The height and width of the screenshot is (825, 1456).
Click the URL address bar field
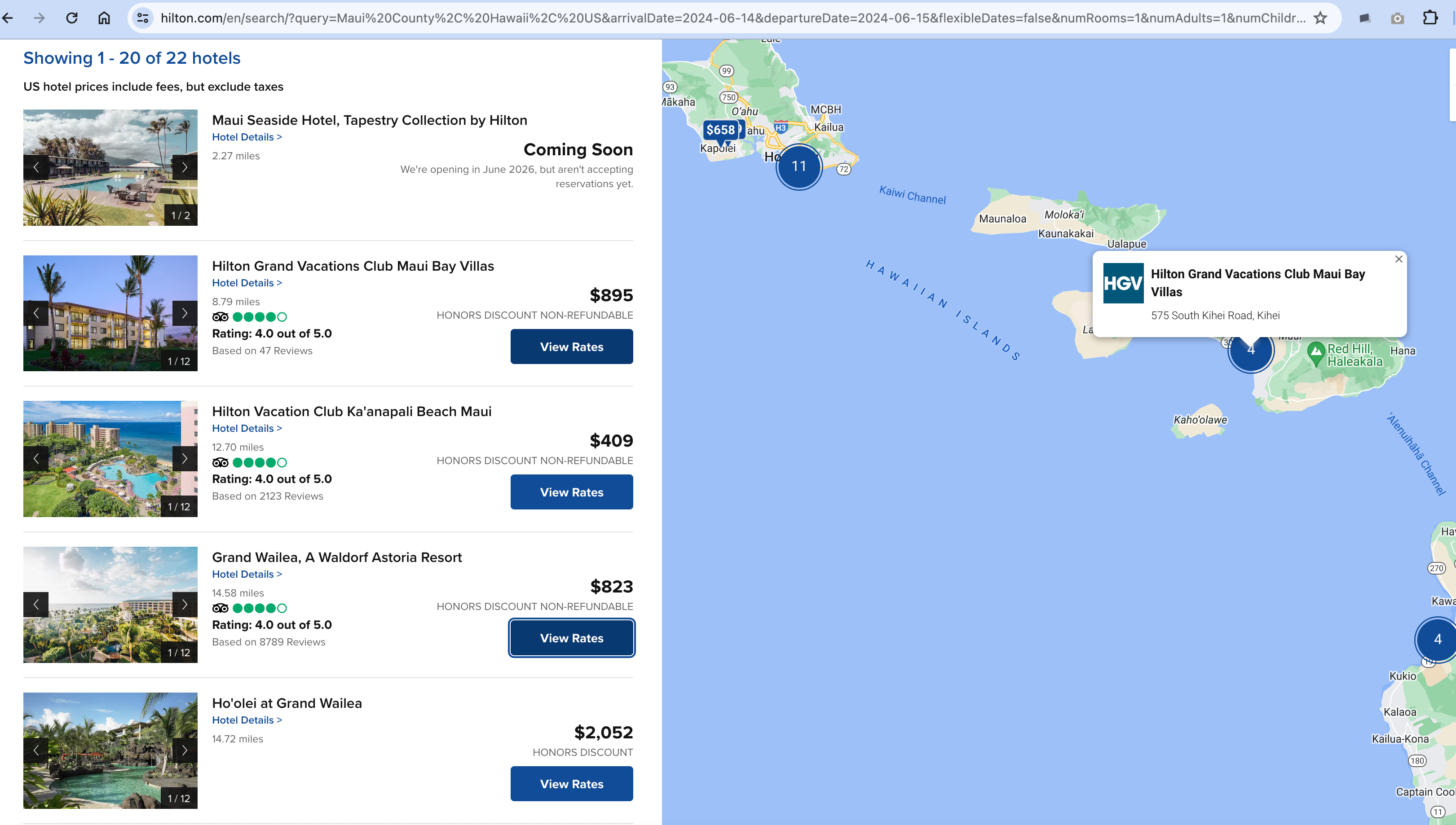[x=732, y=18]
